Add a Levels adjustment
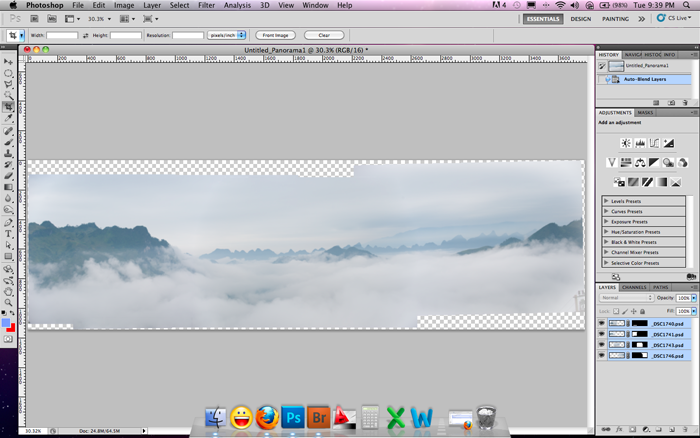 click(x=641, y=144)
